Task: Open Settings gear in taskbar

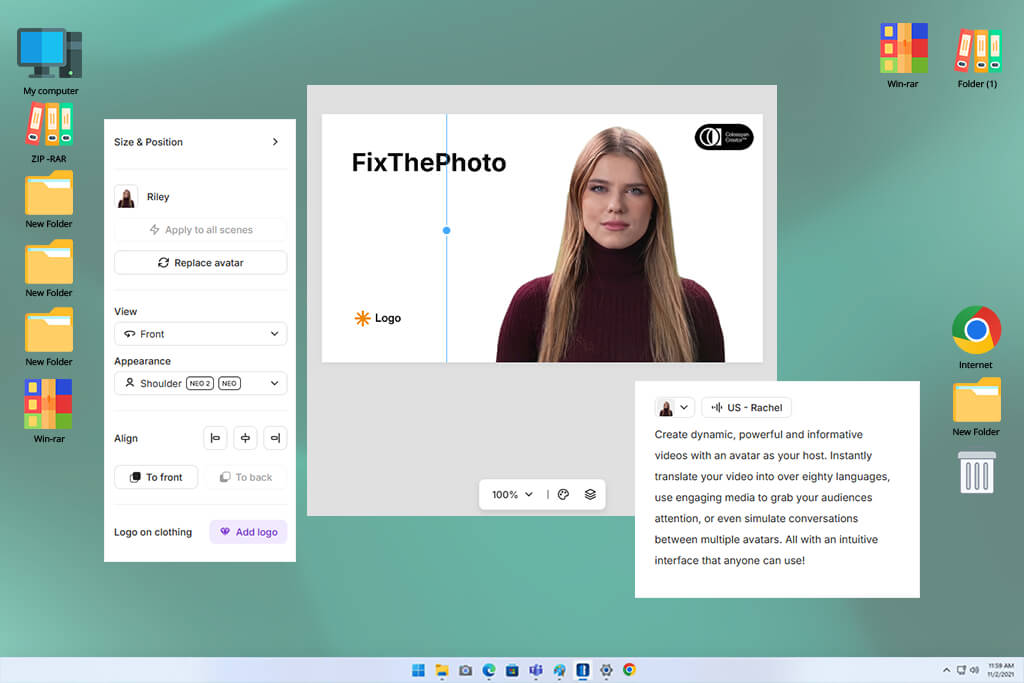Action: coord(606,670)
